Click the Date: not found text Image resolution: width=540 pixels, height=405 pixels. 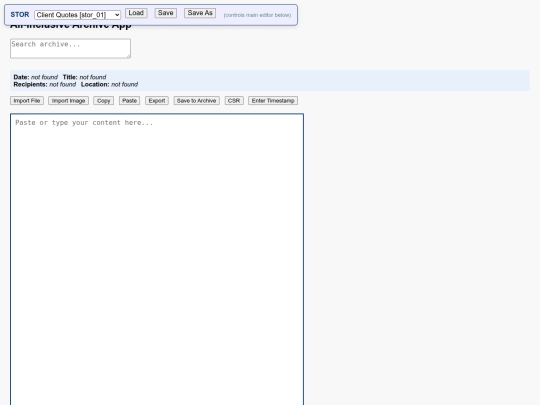35,77
